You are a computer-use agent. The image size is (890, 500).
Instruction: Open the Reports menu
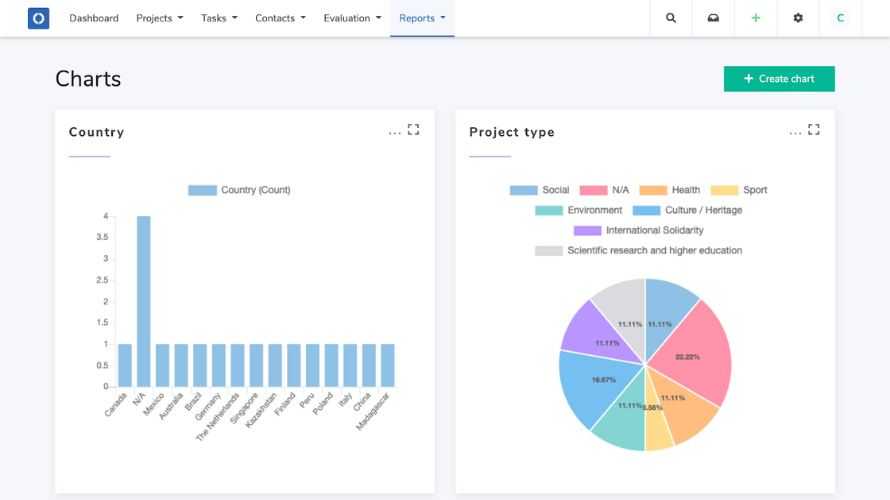point(422,18)
